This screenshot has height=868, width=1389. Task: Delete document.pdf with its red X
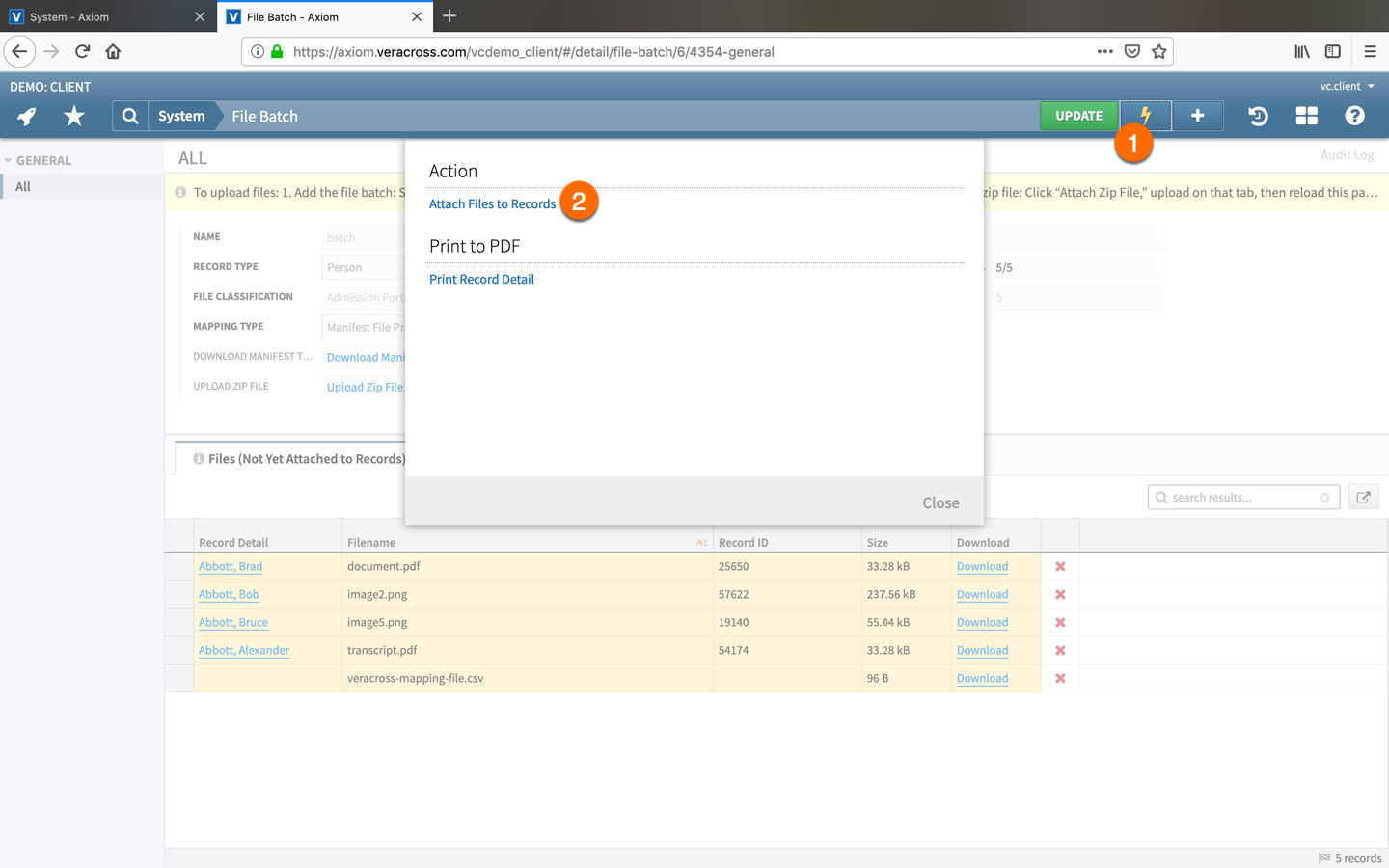point(1060,567)
